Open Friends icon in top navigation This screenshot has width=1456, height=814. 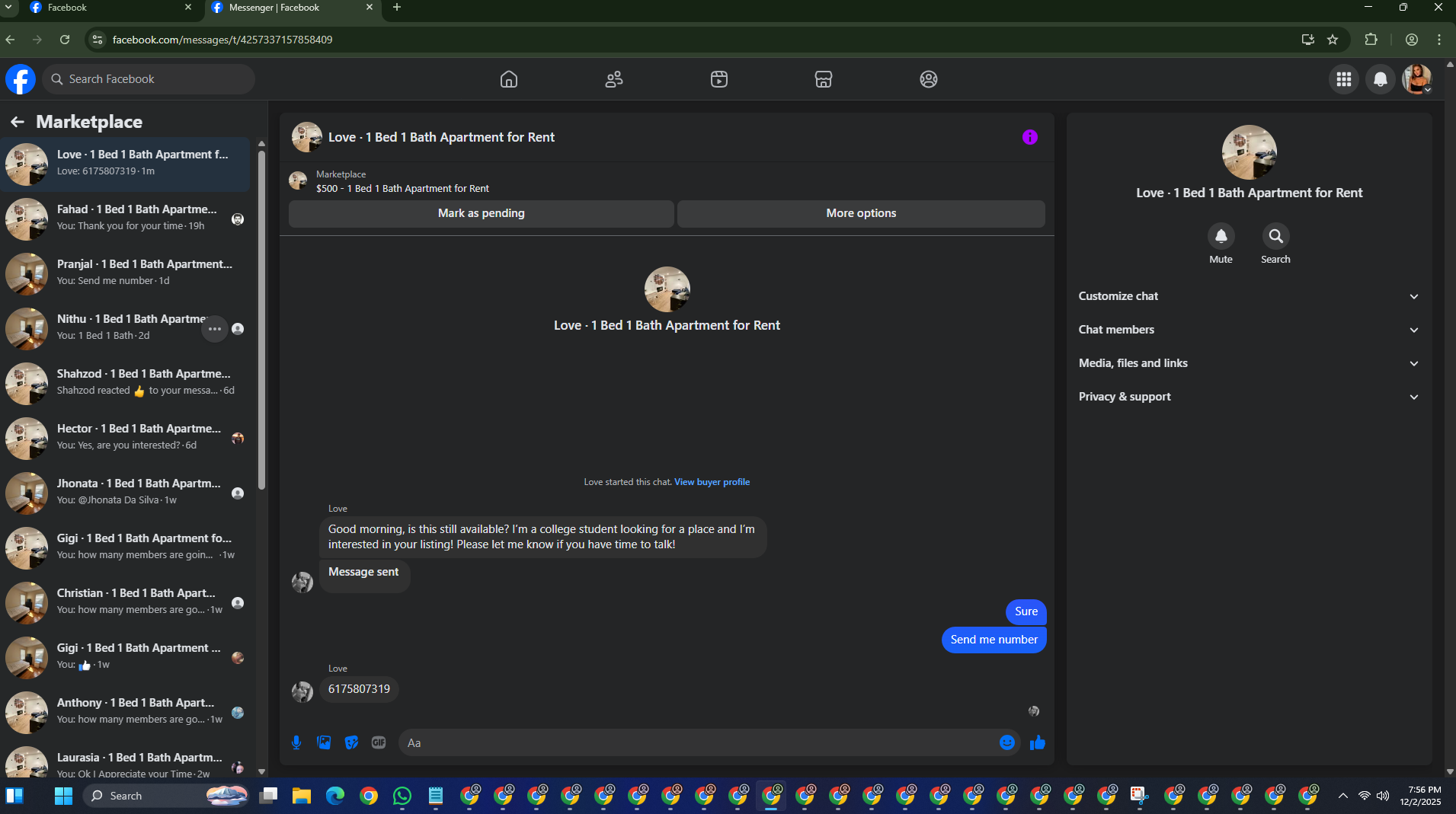[614, 79]
